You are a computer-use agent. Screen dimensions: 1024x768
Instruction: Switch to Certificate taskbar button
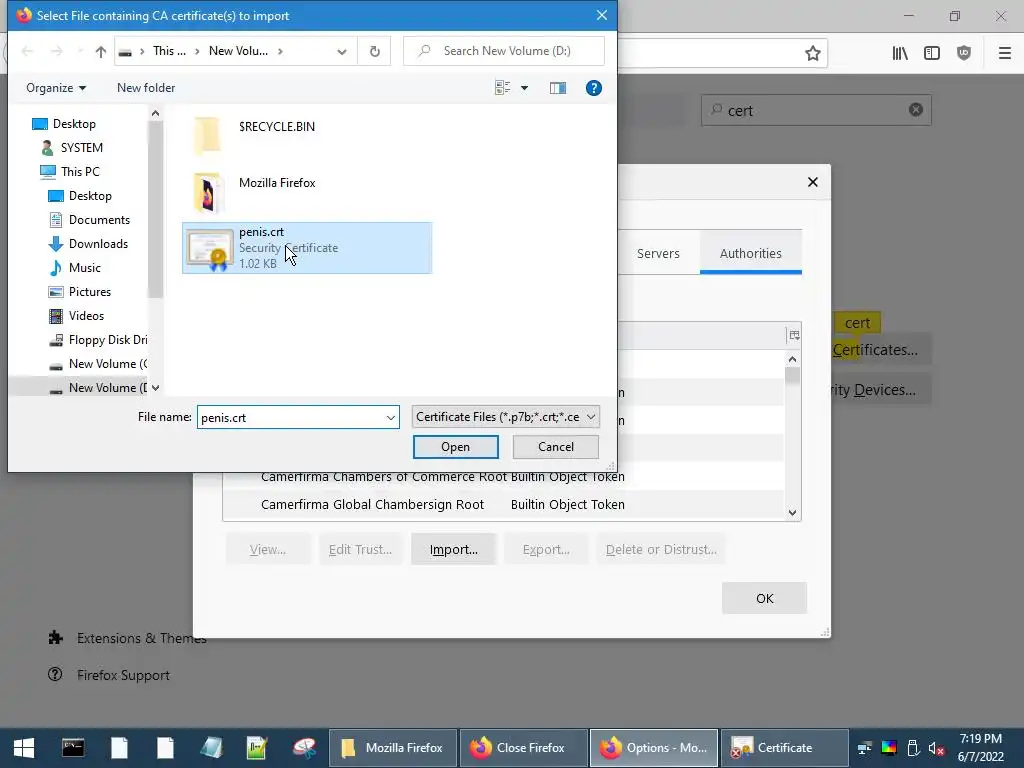click(784, 748)
